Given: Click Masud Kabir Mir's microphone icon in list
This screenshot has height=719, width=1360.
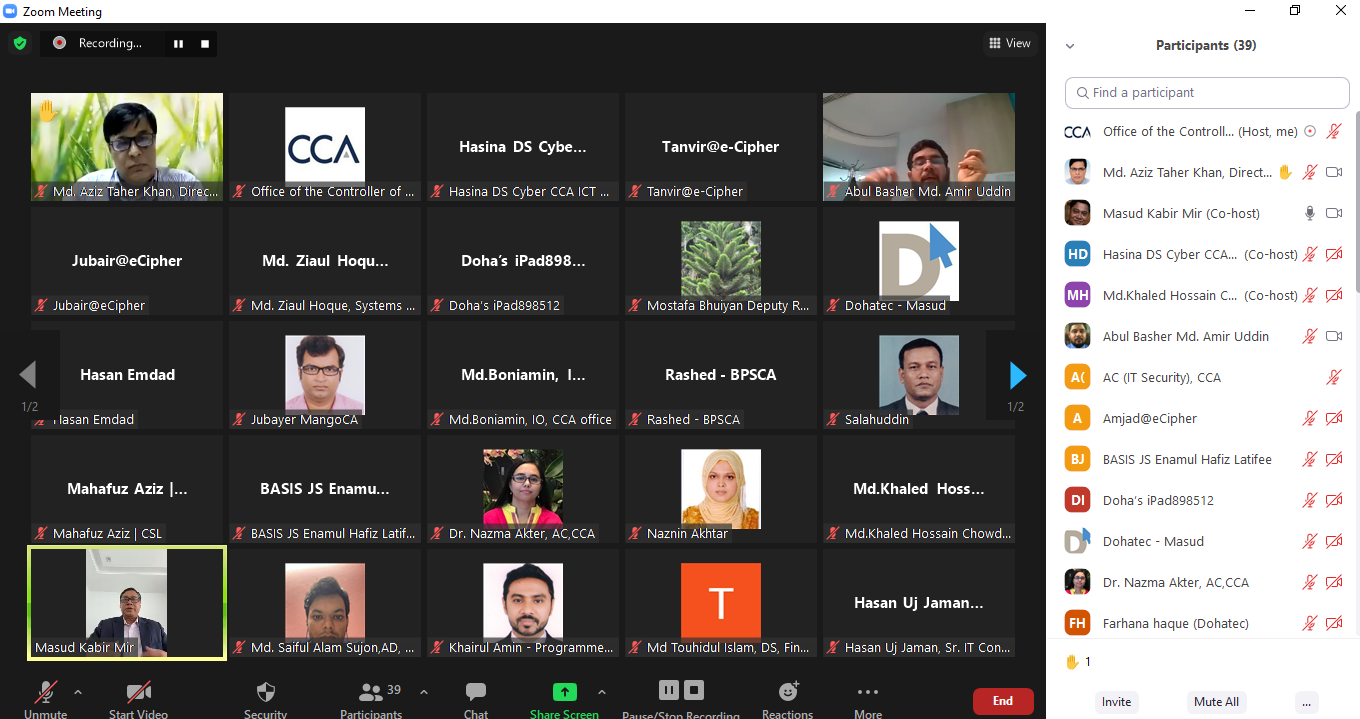Looking at the screenshot, I should (1309, 213).
